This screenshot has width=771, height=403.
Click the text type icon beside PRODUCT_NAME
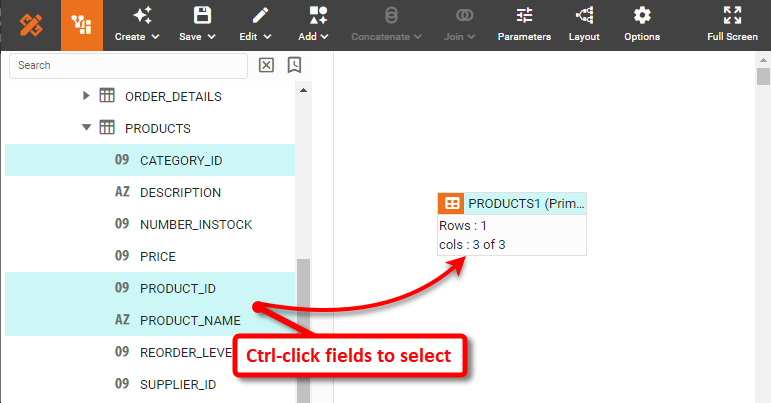point(122,319)
